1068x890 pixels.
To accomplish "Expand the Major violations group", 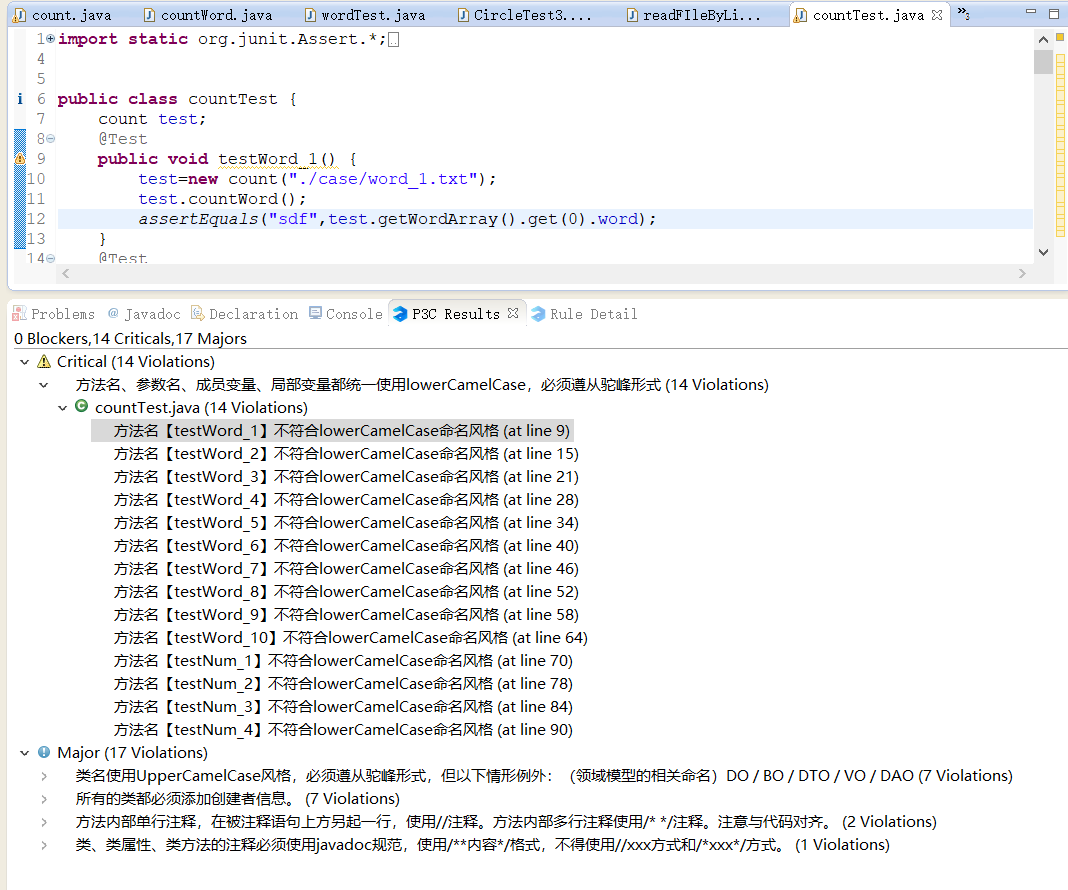I will coord(24,753).
